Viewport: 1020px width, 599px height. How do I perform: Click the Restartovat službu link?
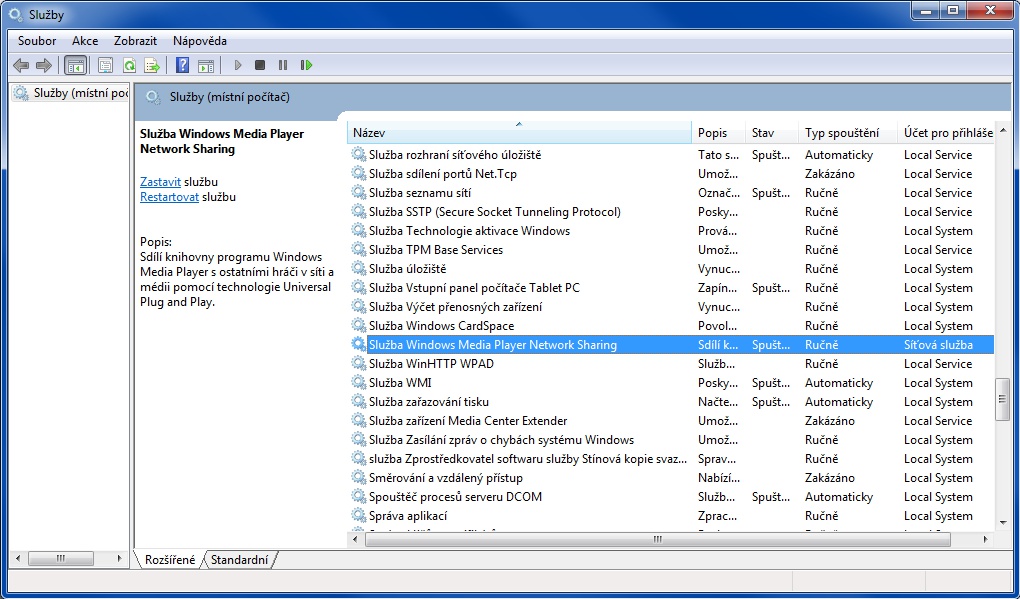pyautogui.click(x=169, y=197)
